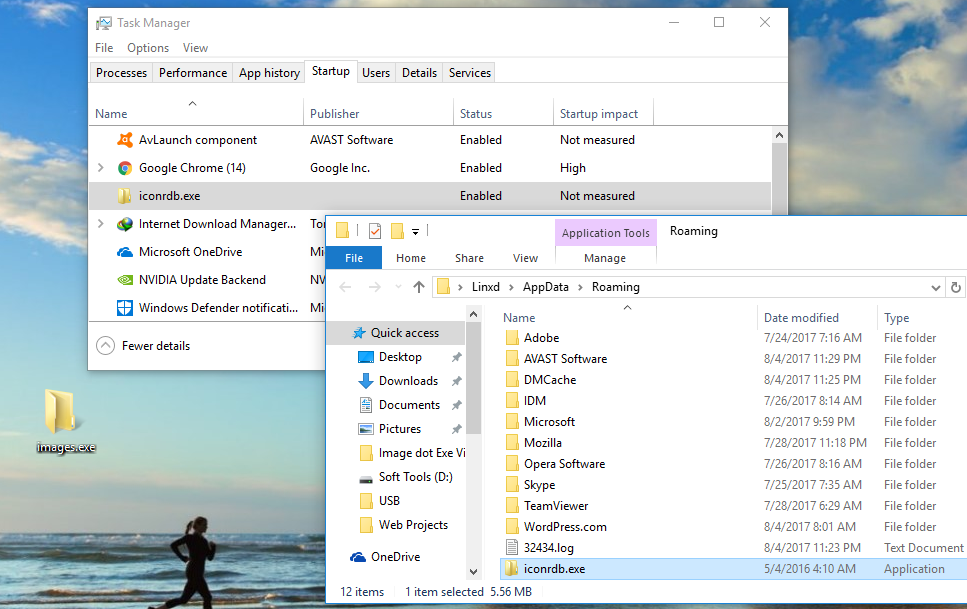
Task: Click the chevron after Linxd in address bar
Action: coord(511,288)
